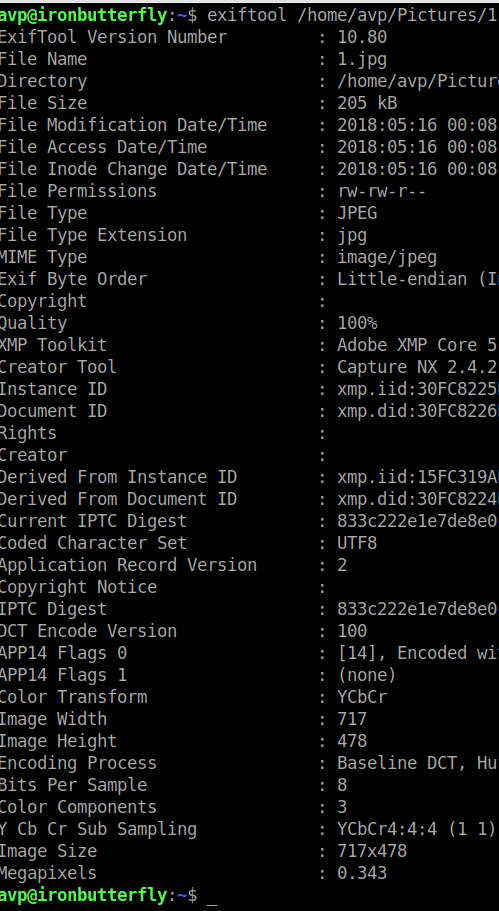Click the Color Transform value YCbCr
Viewport: 499px width, 911px height.
362,697
